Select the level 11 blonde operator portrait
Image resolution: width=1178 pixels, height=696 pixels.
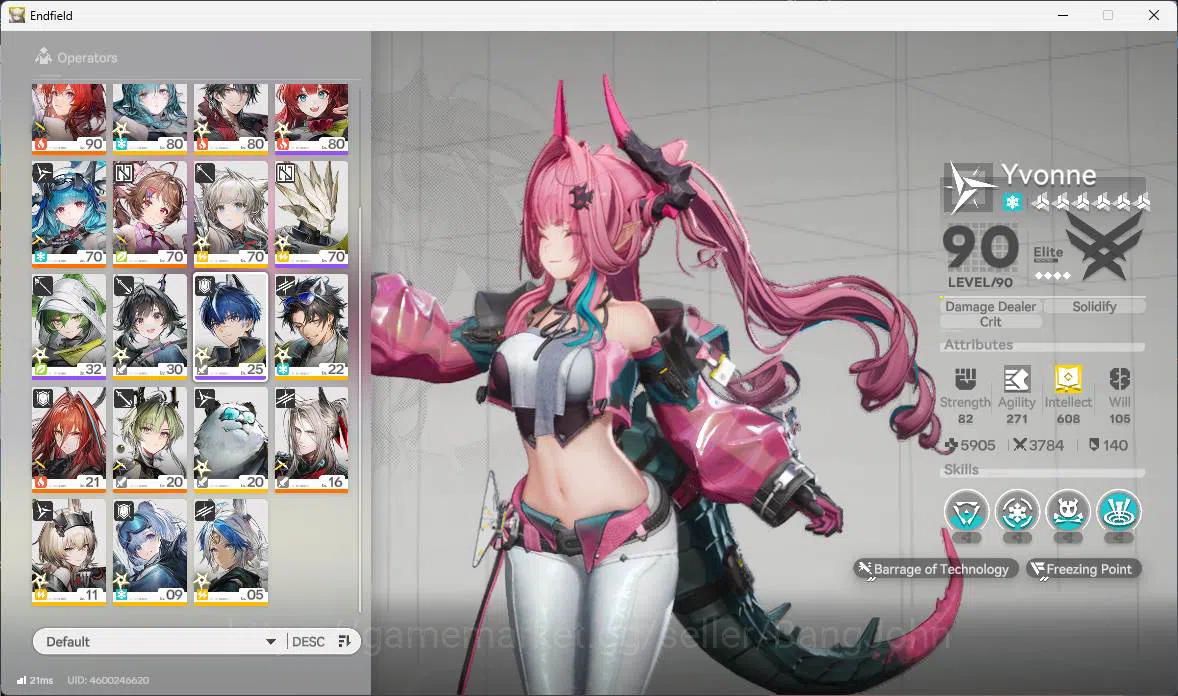pos(68,552)
